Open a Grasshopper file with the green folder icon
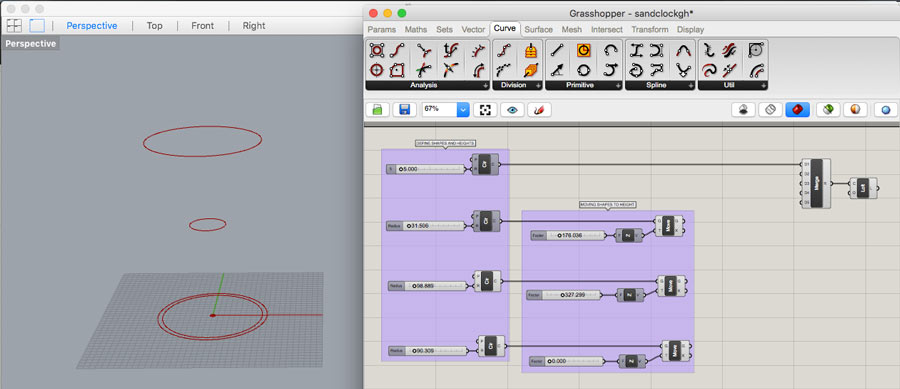The height and width of the screenshot is (389, 900). 378,110
